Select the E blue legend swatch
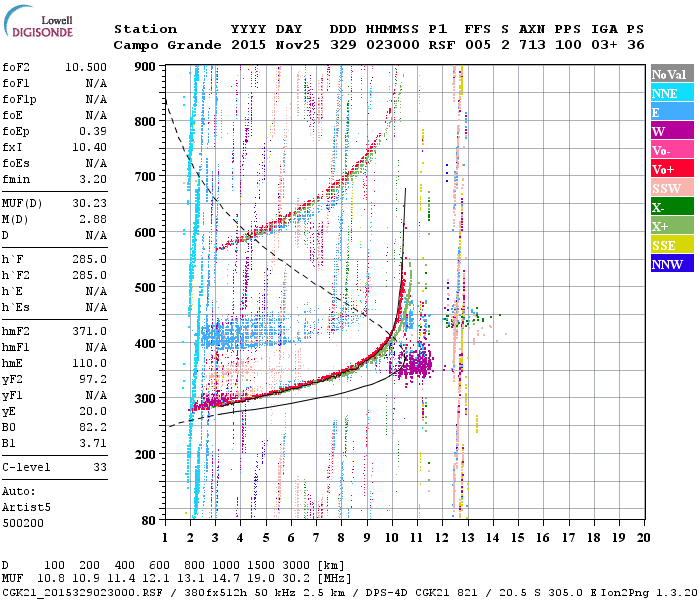Screen dimensions: 700x600 (672, 112)
